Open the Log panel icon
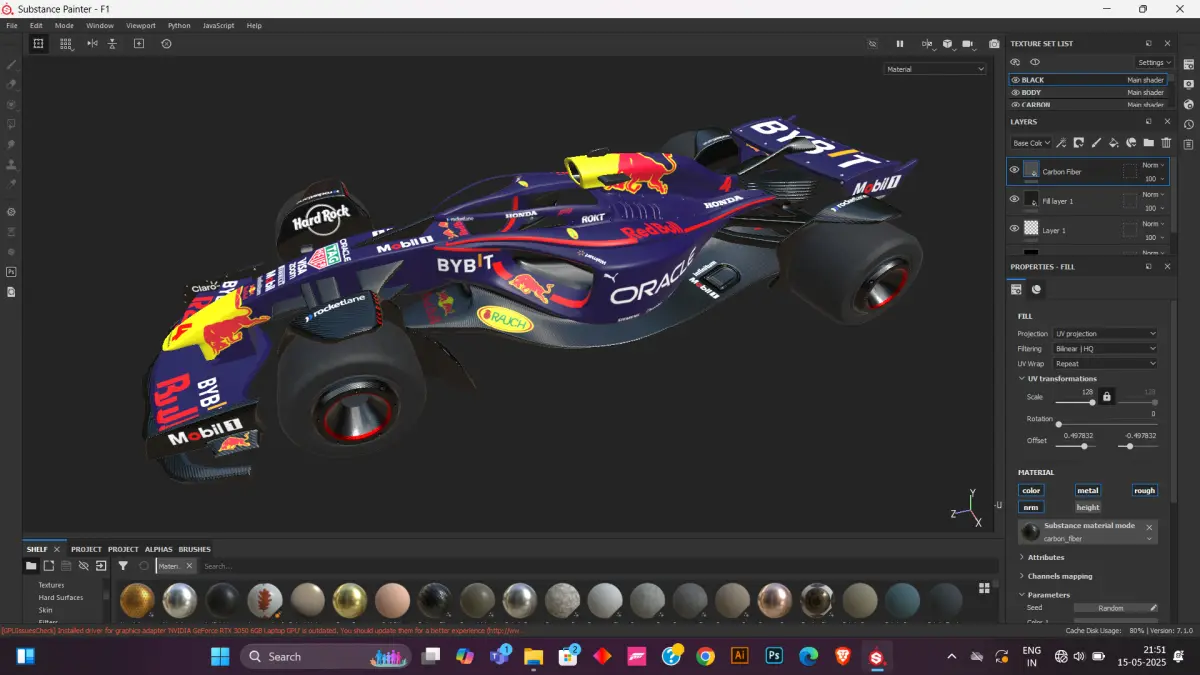The height and width of the screenshot is (675, 1200). [1189, 144]
